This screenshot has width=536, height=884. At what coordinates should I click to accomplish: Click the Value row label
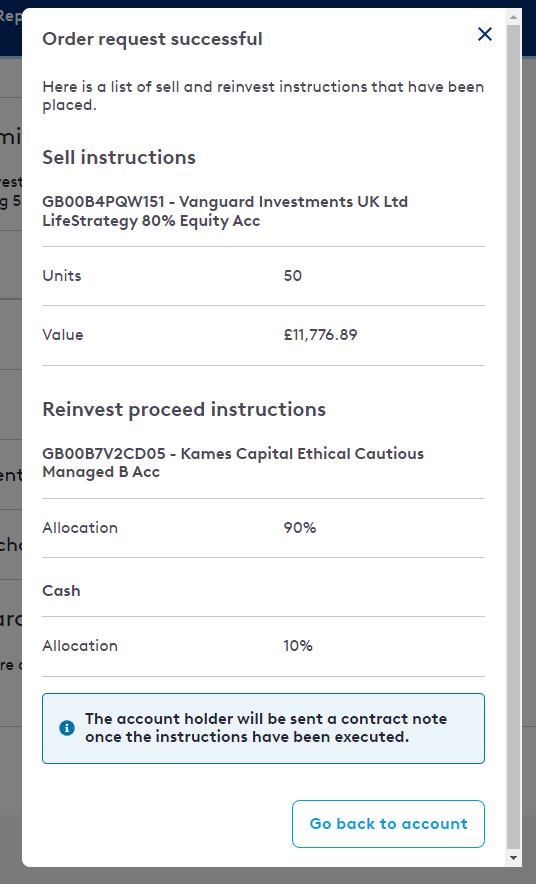tap(63, 335)
